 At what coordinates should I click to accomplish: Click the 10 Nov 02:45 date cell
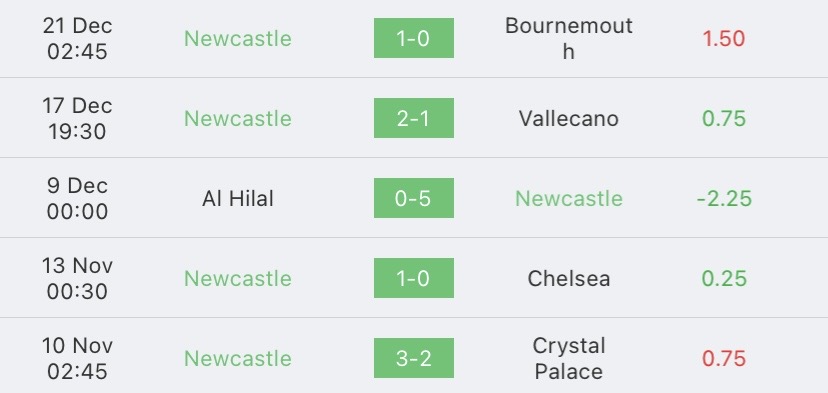(x=77, y=359)
